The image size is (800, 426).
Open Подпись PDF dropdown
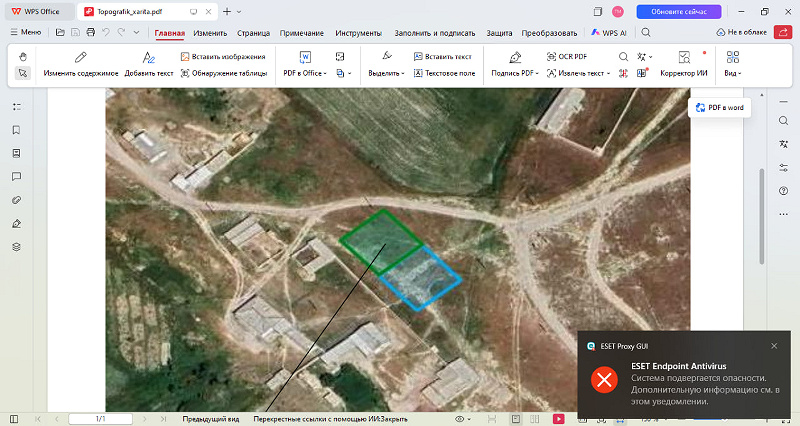tap(515, 65)
